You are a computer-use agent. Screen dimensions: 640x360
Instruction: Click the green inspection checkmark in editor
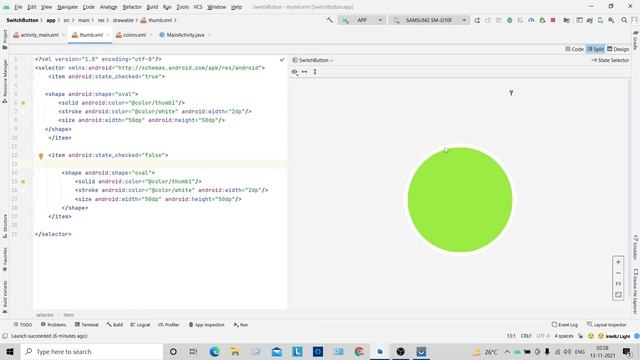coord(282,60)
